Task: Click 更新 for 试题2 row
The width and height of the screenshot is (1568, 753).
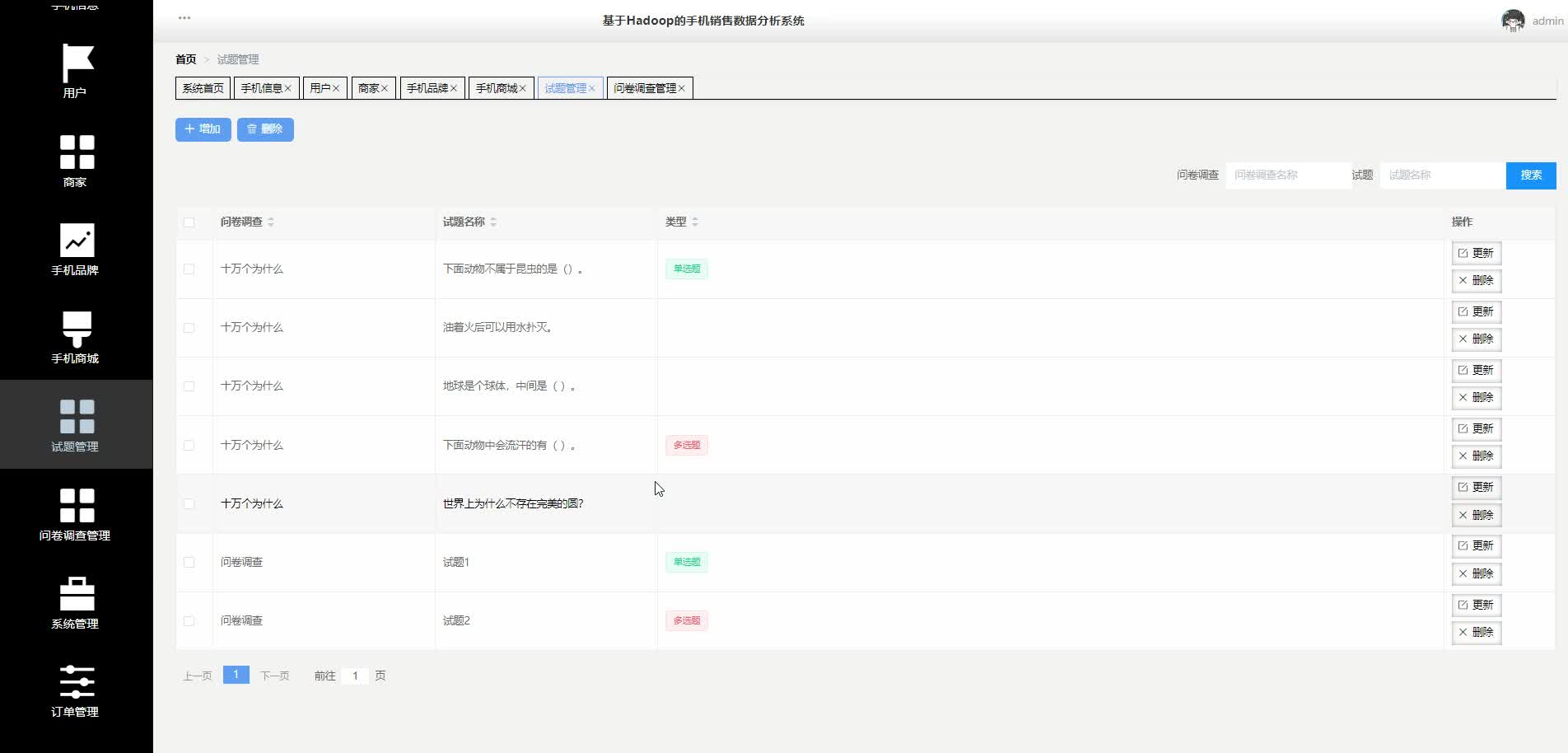Action: (1477, 605)
